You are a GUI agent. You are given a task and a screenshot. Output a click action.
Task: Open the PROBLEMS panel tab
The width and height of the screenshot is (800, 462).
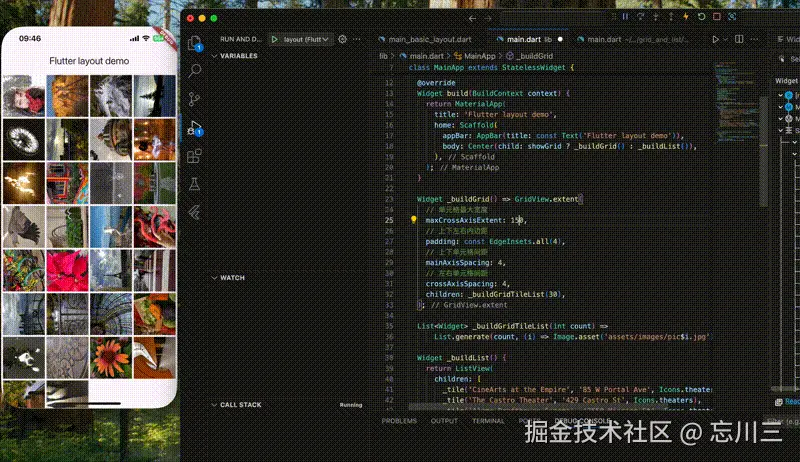click(x=399, y=421)
